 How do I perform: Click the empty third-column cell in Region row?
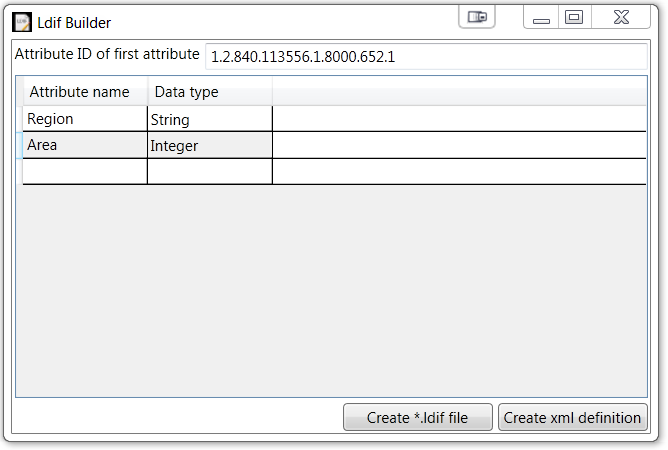tap(459, 119)
